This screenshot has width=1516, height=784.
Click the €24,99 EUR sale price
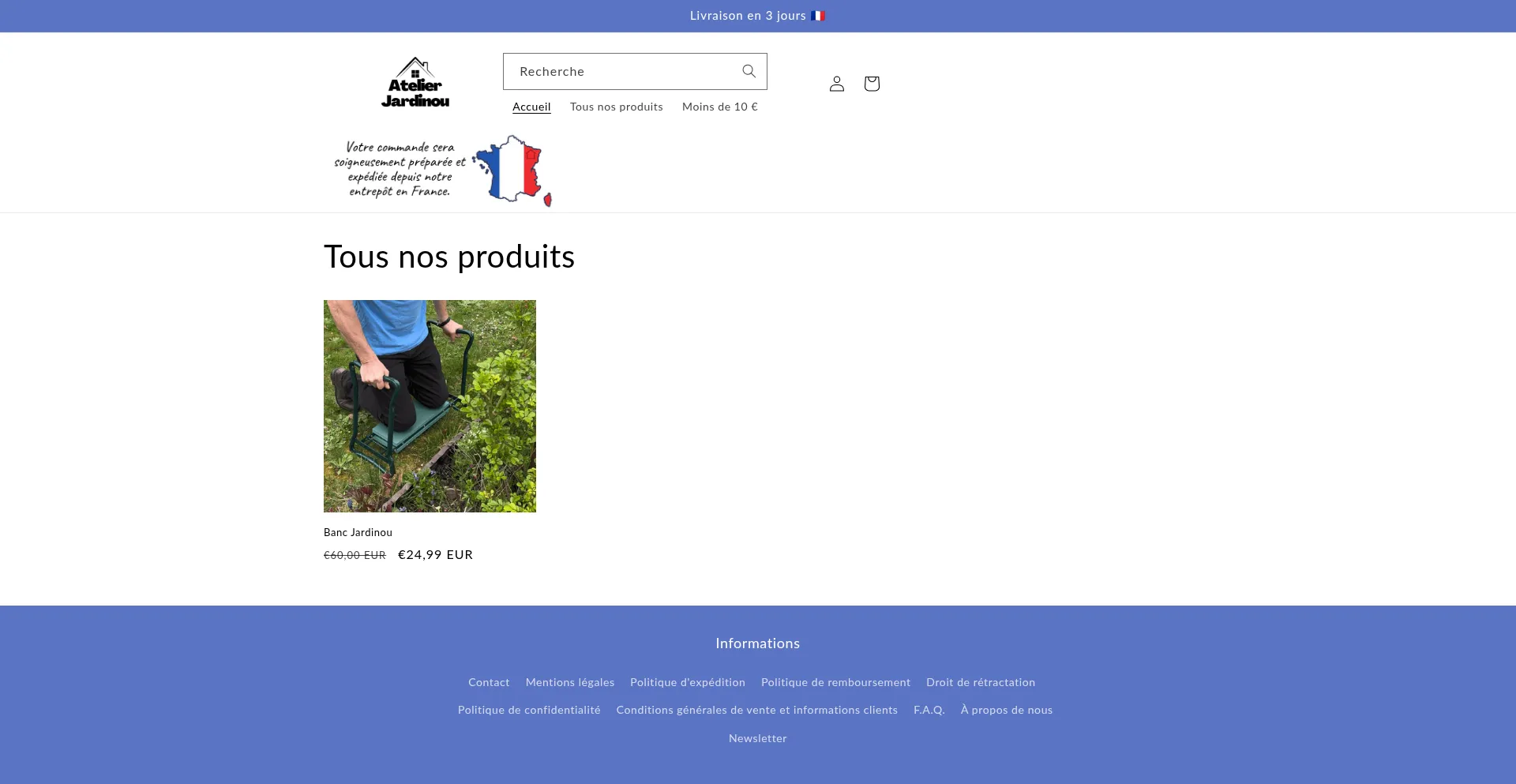[436, 554]
